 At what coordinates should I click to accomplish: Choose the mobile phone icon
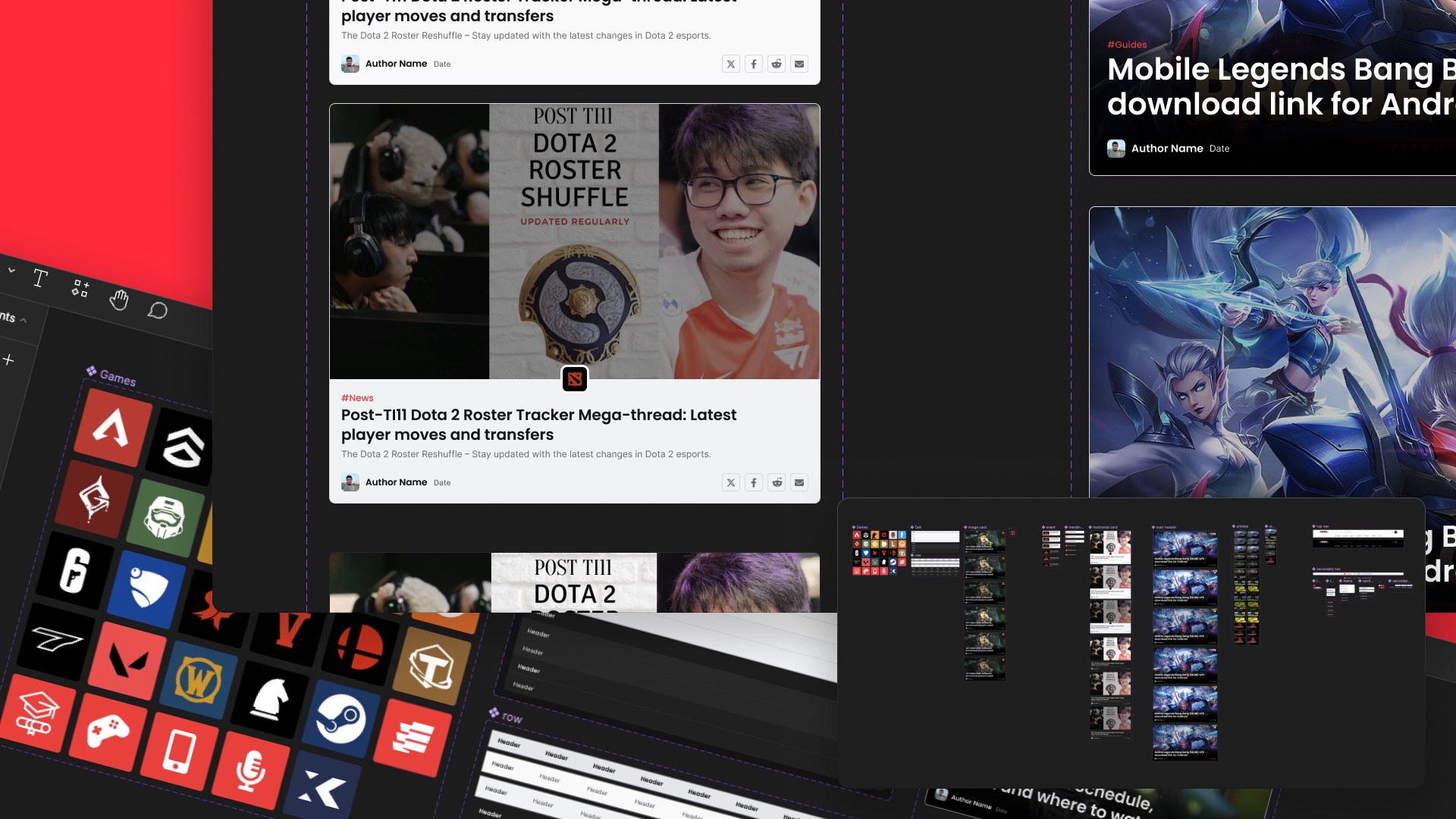click(180, 752)
